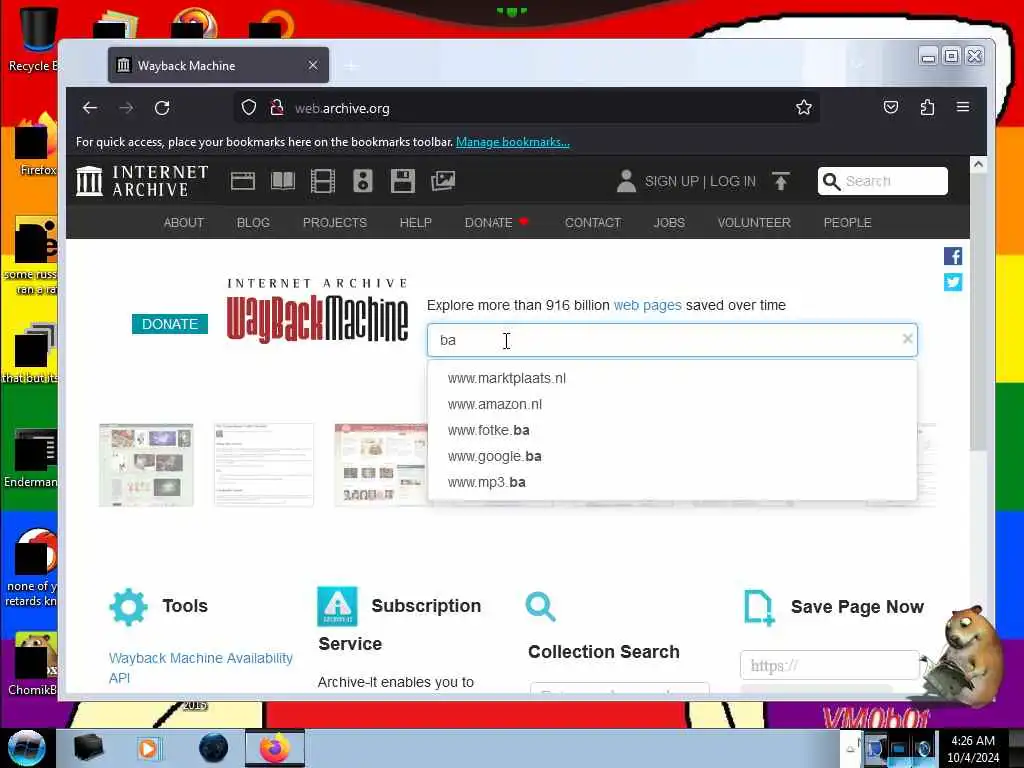Reload the current page
This screenshot has height=768, width=1024.
162,108
